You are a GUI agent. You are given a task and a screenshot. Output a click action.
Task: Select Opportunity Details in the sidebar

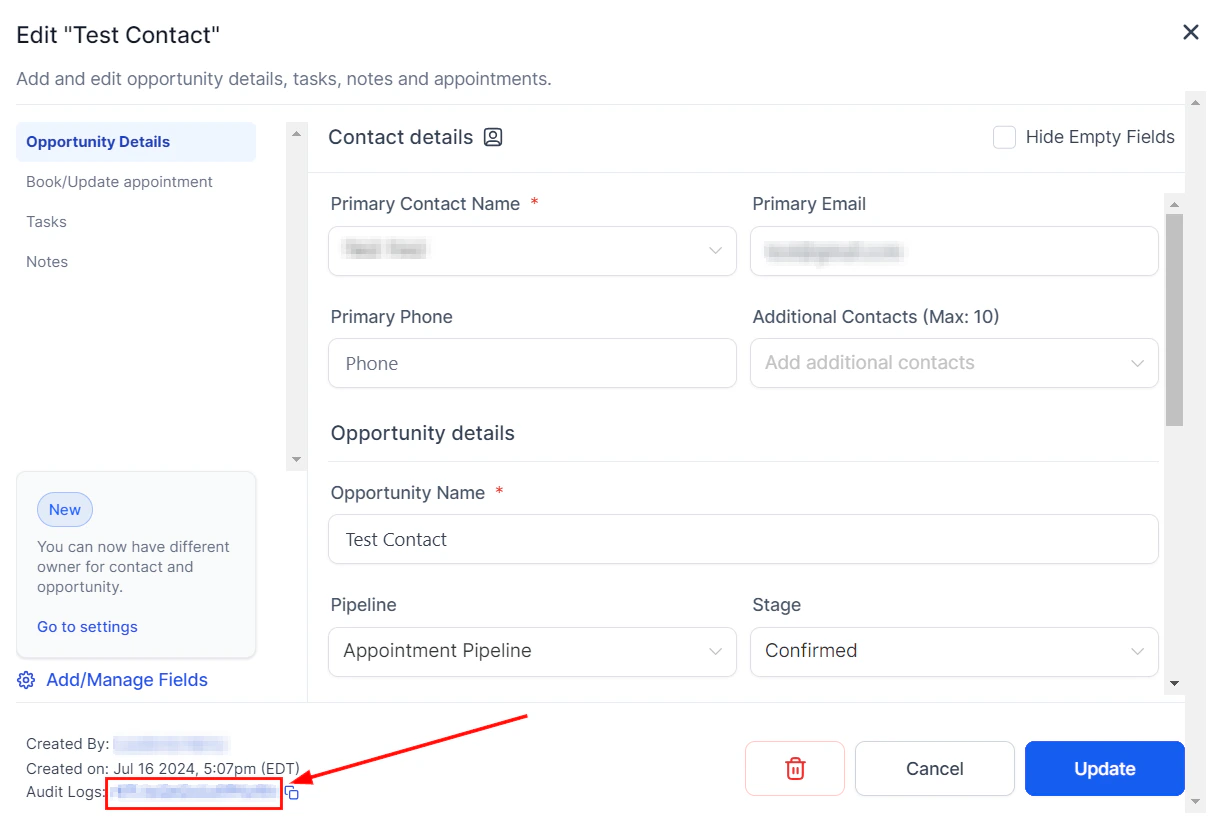point(97,141)
